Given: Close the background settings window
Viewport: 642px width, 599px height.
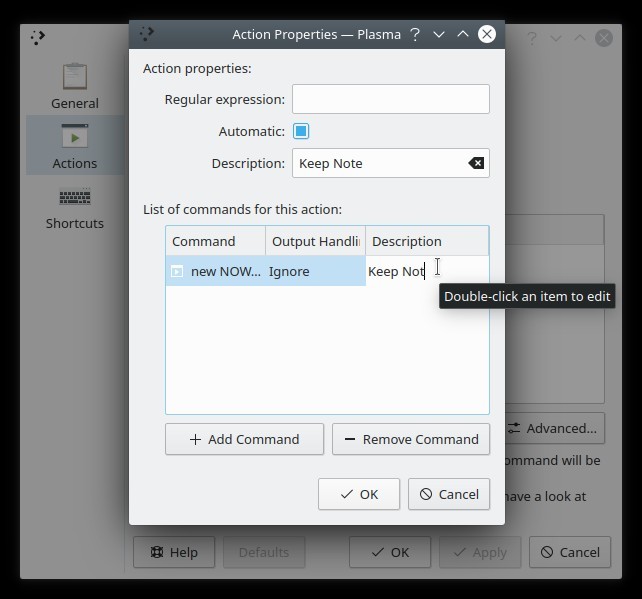Looking at the screenshot, I should pyautogui.click(x=604, y=38).
